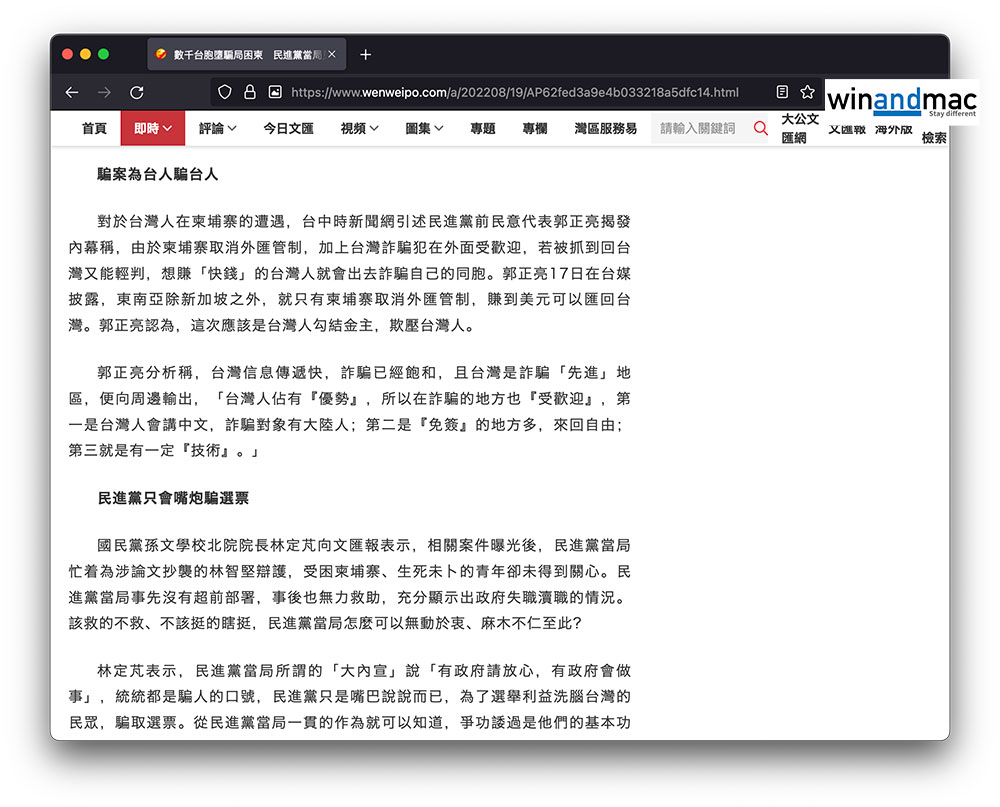The height and width of the screenshot is (807, 1000).
Task: Open the tracking protection shield icon
Action: 225,92
